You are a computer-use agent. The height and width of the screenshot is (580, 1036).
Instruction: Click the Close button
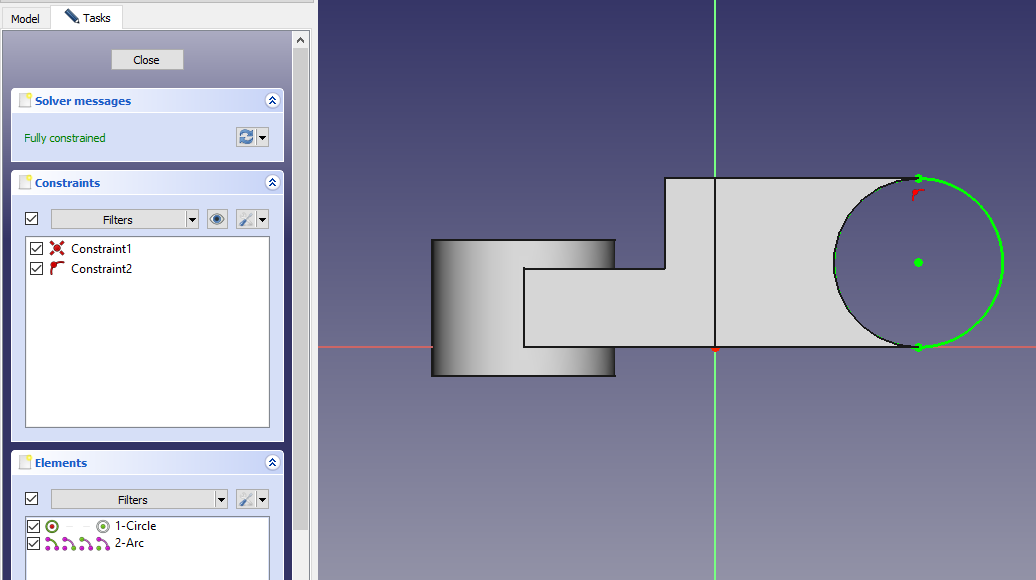point(147,60)
